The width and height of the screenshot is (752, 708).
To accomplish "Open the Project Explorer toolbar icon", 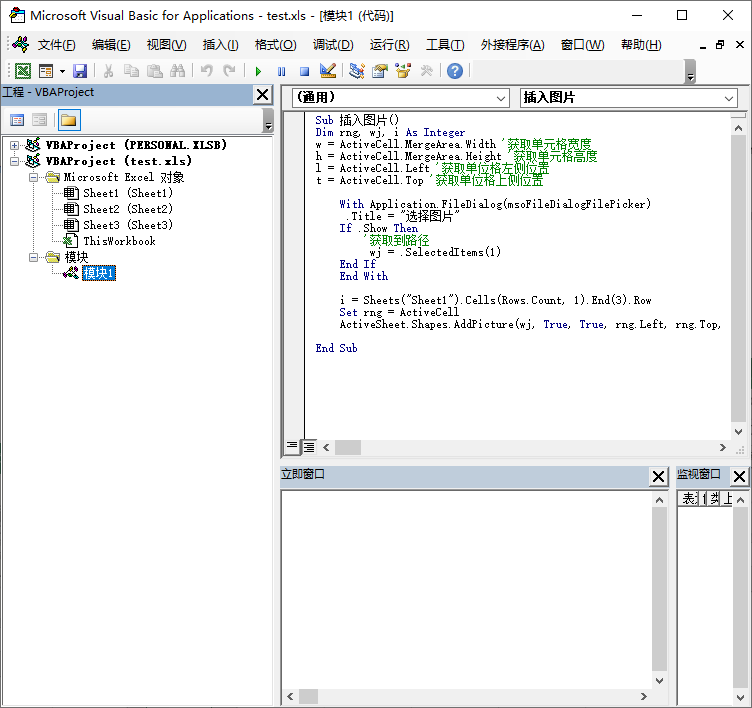I will tap(356, 71).
